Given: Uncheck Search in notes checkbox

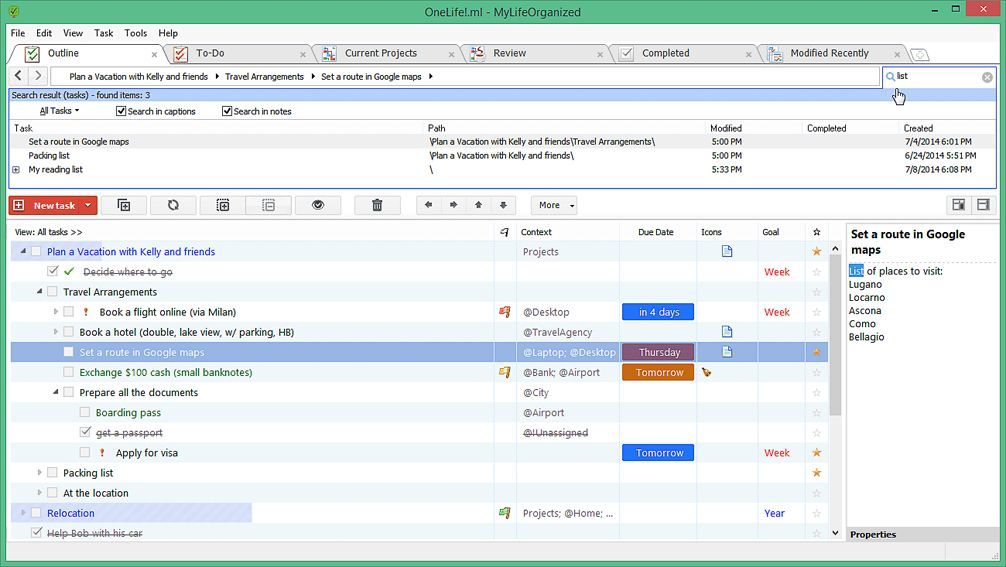Looking at the screenshot, I should pyautogui.click(x=226, y=111).
